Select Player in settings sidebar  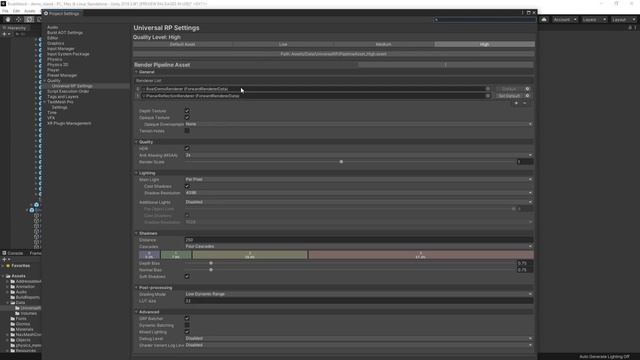pos(53,70)
